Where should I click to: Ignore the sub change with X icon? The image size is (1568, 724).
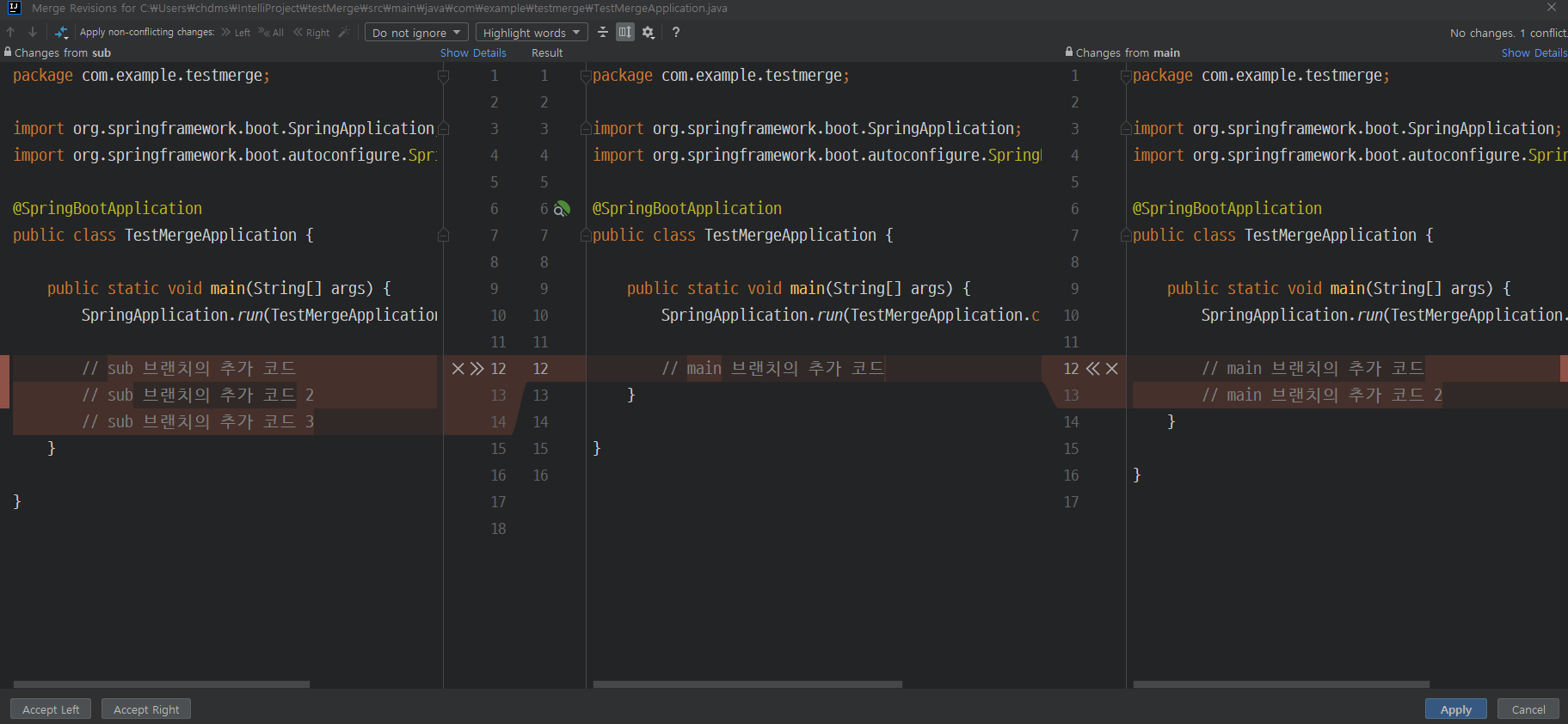tap(458, 369)
